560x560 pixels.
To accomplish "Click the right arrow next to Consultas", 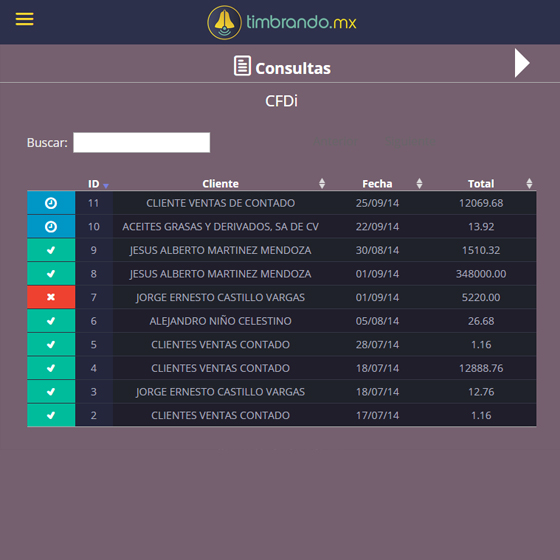I will click(522, 63).
